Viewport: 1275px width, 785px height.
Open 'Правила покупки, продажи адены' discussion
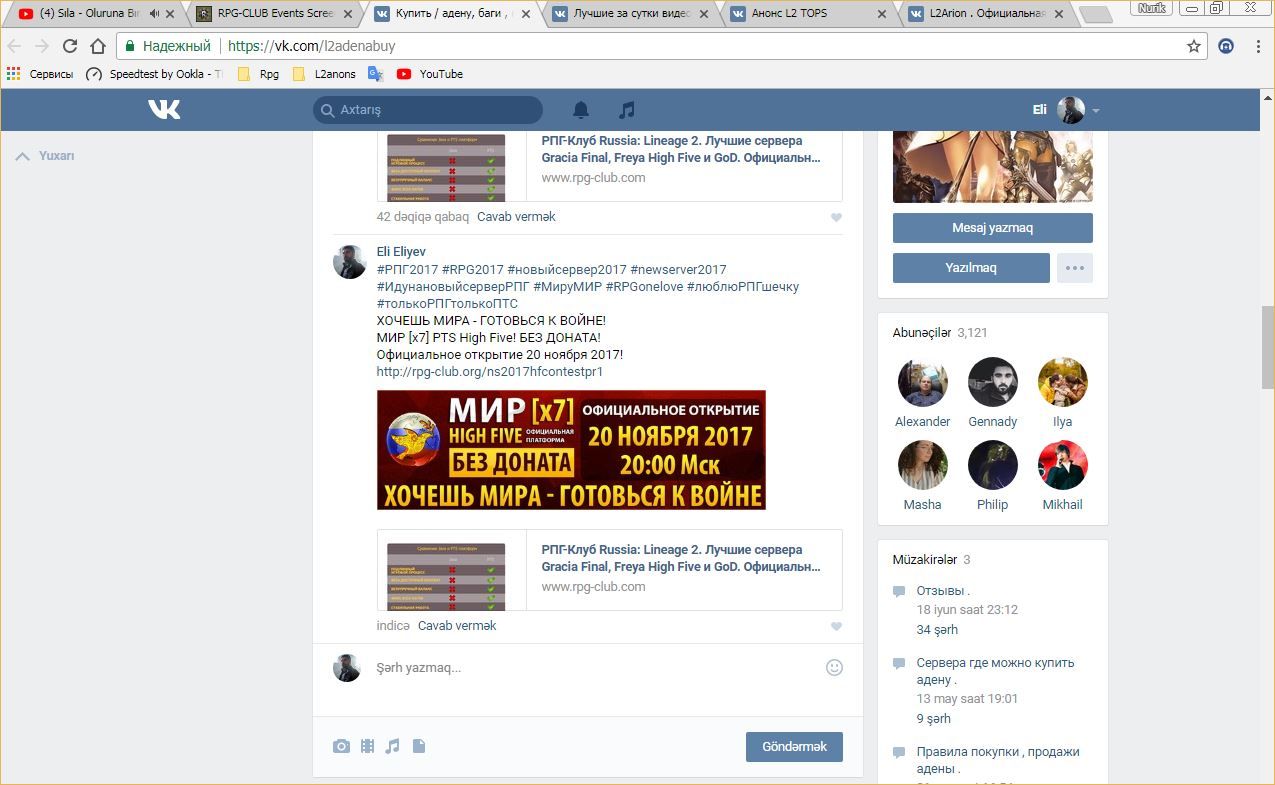point(998,760)
